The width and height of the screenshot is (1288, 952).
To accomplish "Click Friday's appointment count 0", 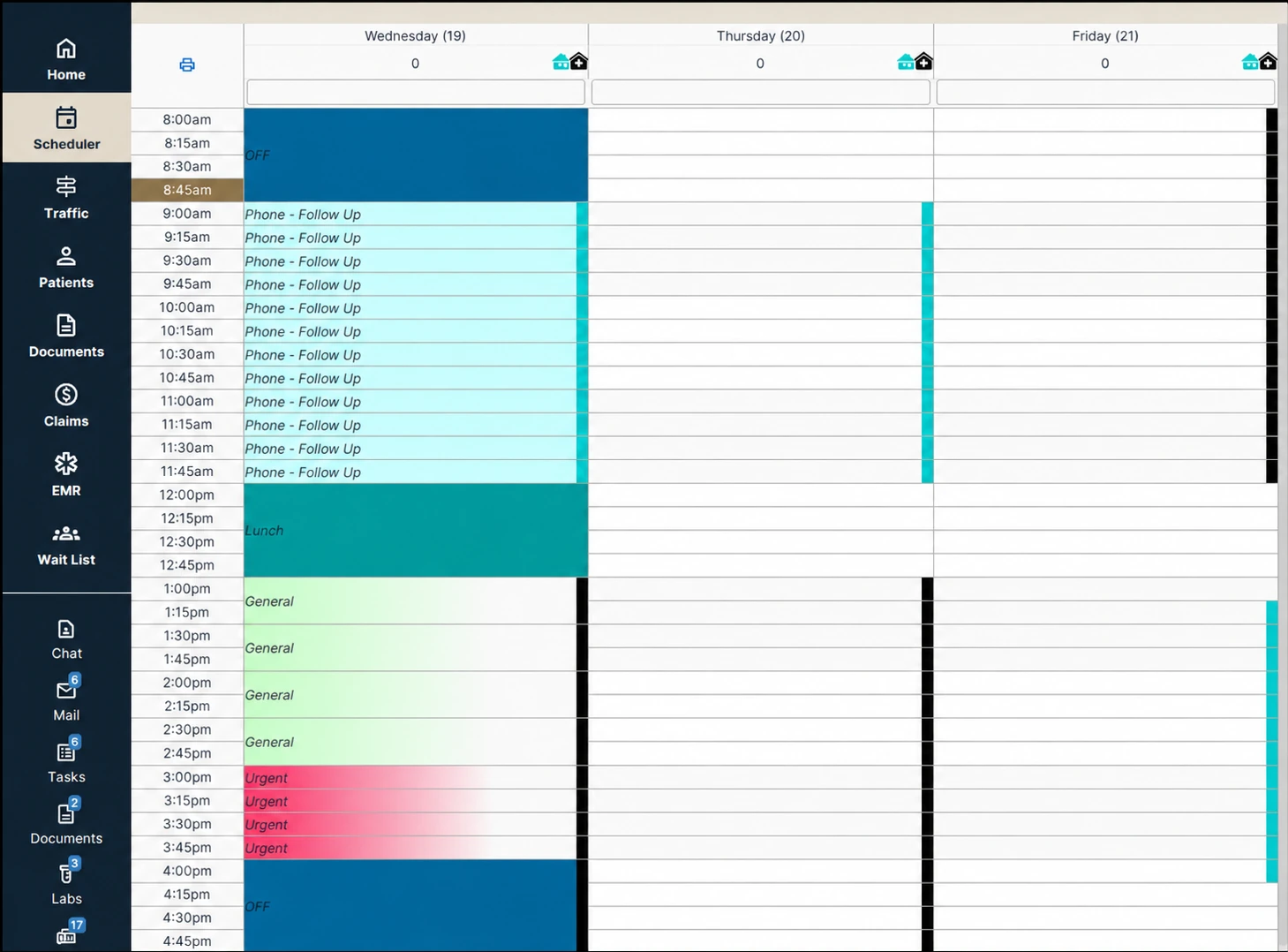I will click(1105, 64).
